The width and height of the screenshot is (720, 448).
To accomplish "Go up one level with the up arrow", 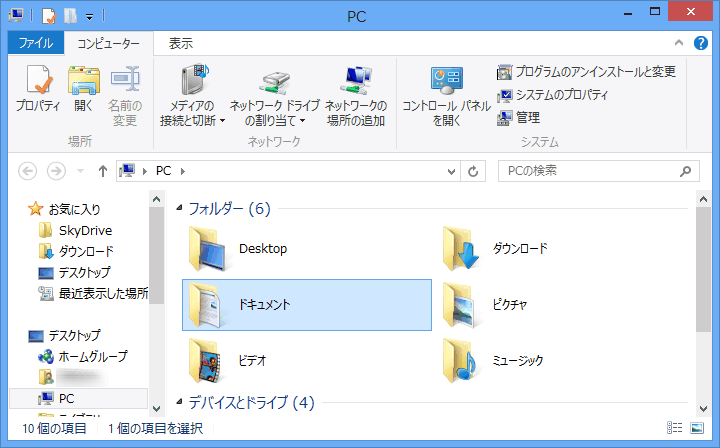I will point(103,171).
